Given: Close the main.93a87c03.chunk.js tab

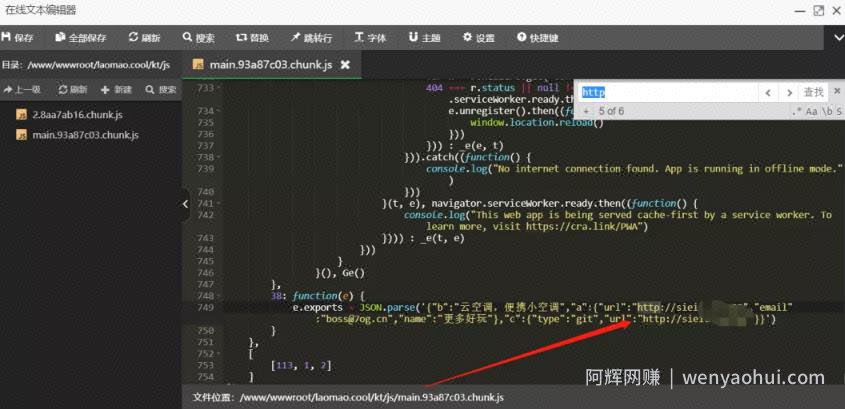Looking at the screenshot, I should [x=345, y=65].
